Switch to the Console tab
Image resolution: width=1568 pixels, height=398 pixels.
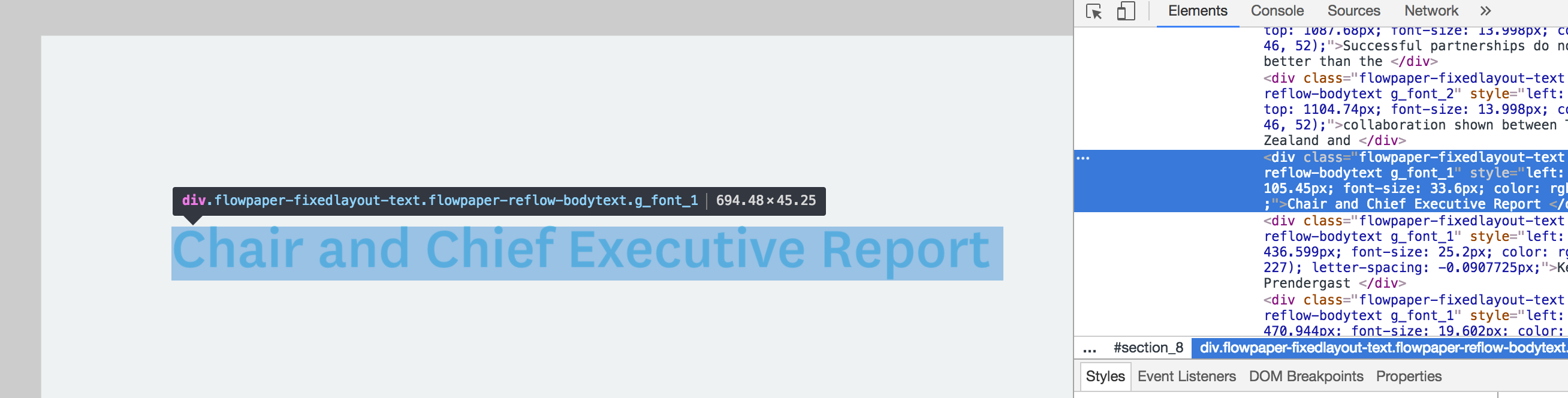tap(1277, 11)
